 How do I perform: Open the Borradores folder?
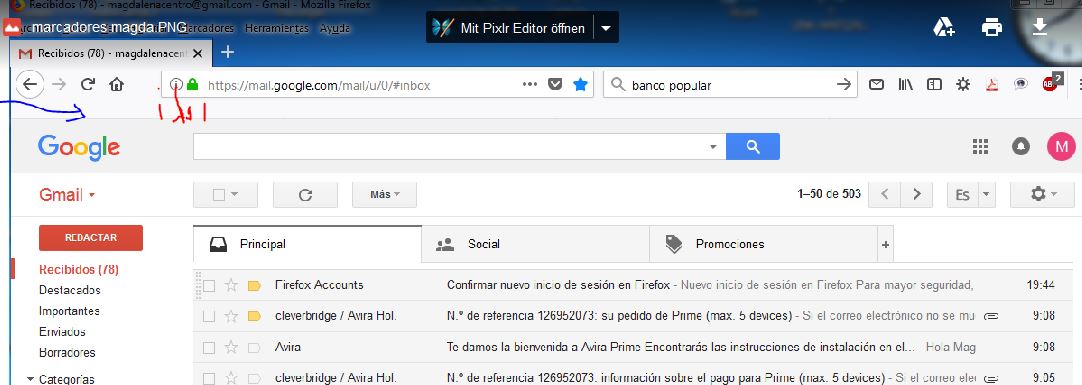[x=67, y=352]
